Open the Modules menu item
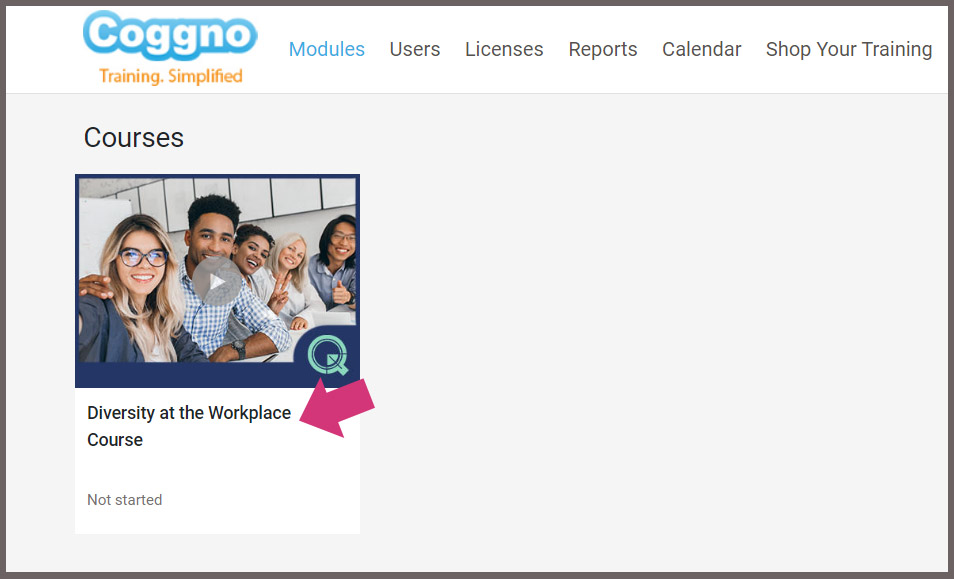This screenshot has width=954, height=579. click(x=327, y=49)
